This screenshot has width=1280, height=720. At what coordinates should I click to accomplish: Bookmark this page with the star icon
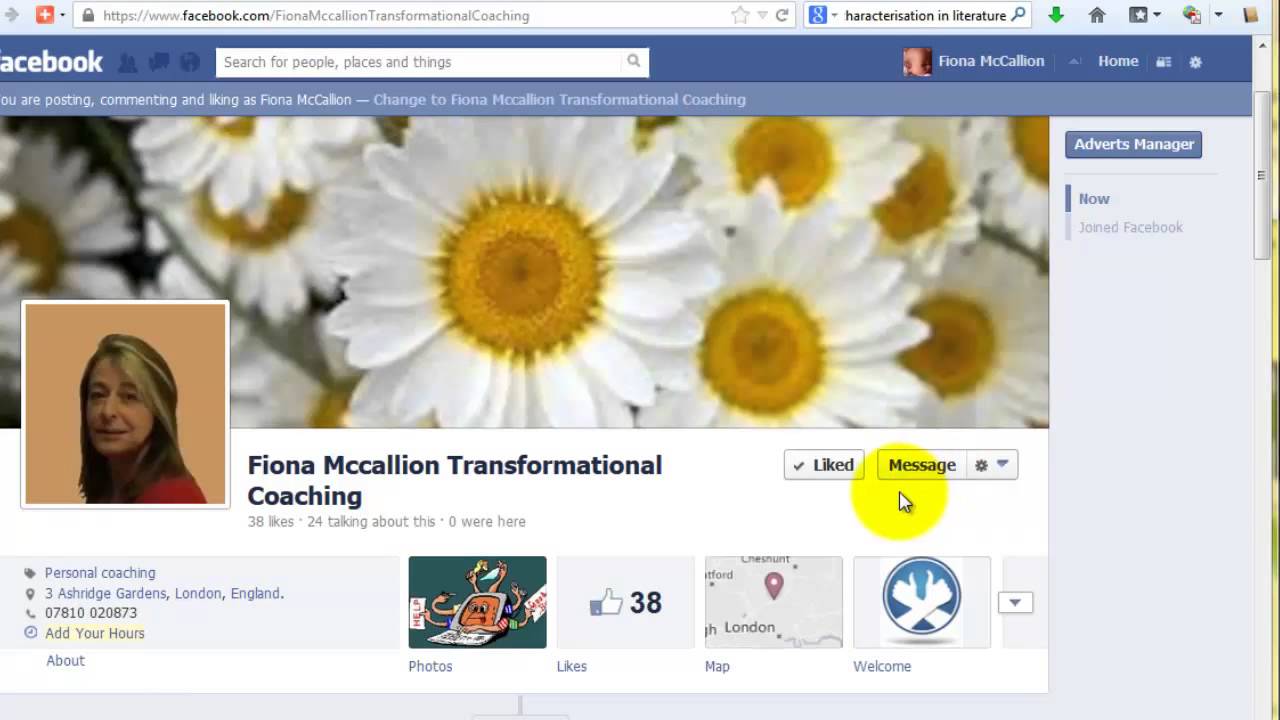click(x=740, y=15)
